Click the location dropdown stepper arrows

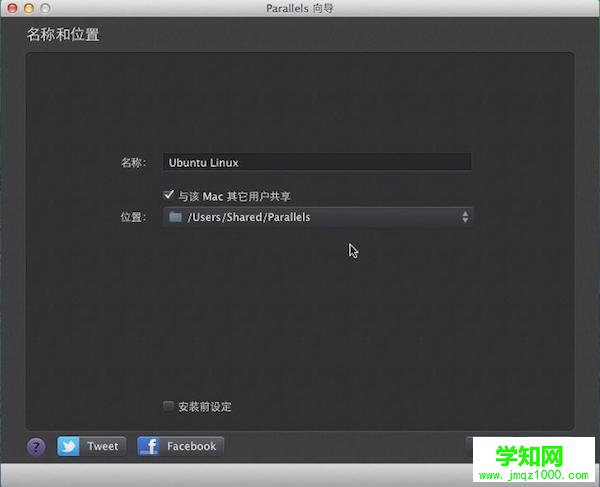[465, 217]
